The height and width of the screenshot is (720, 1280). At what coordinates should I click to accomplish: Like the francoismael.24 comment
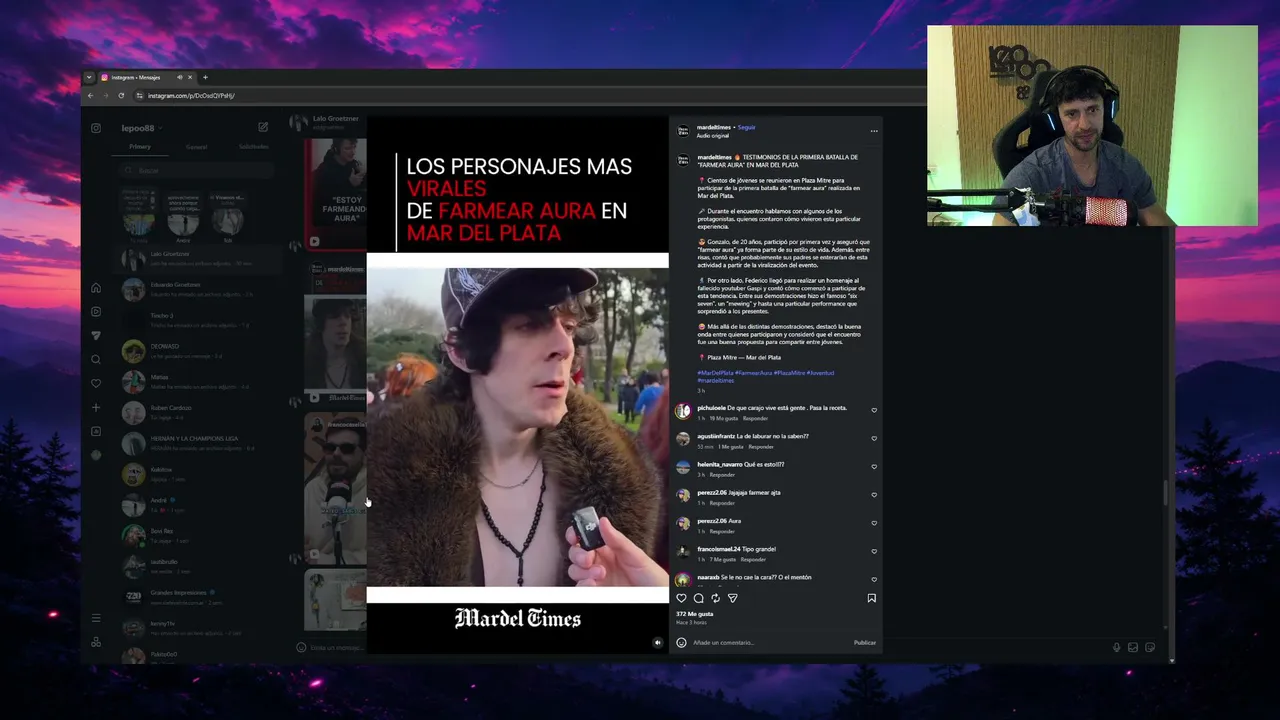[874, 551]
